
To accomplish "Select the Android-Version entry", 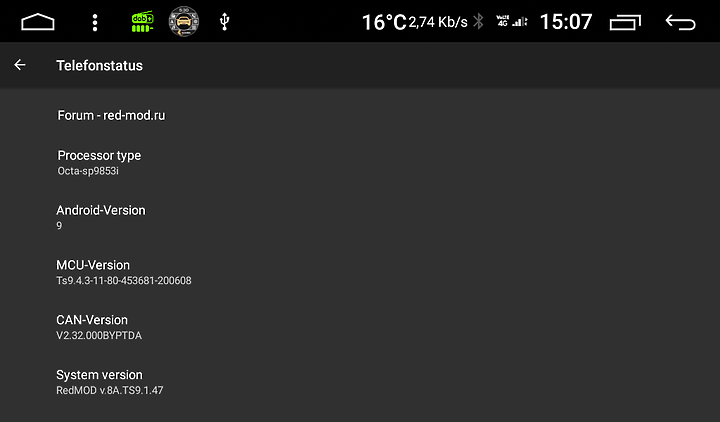I will click(x=360, y=217).
